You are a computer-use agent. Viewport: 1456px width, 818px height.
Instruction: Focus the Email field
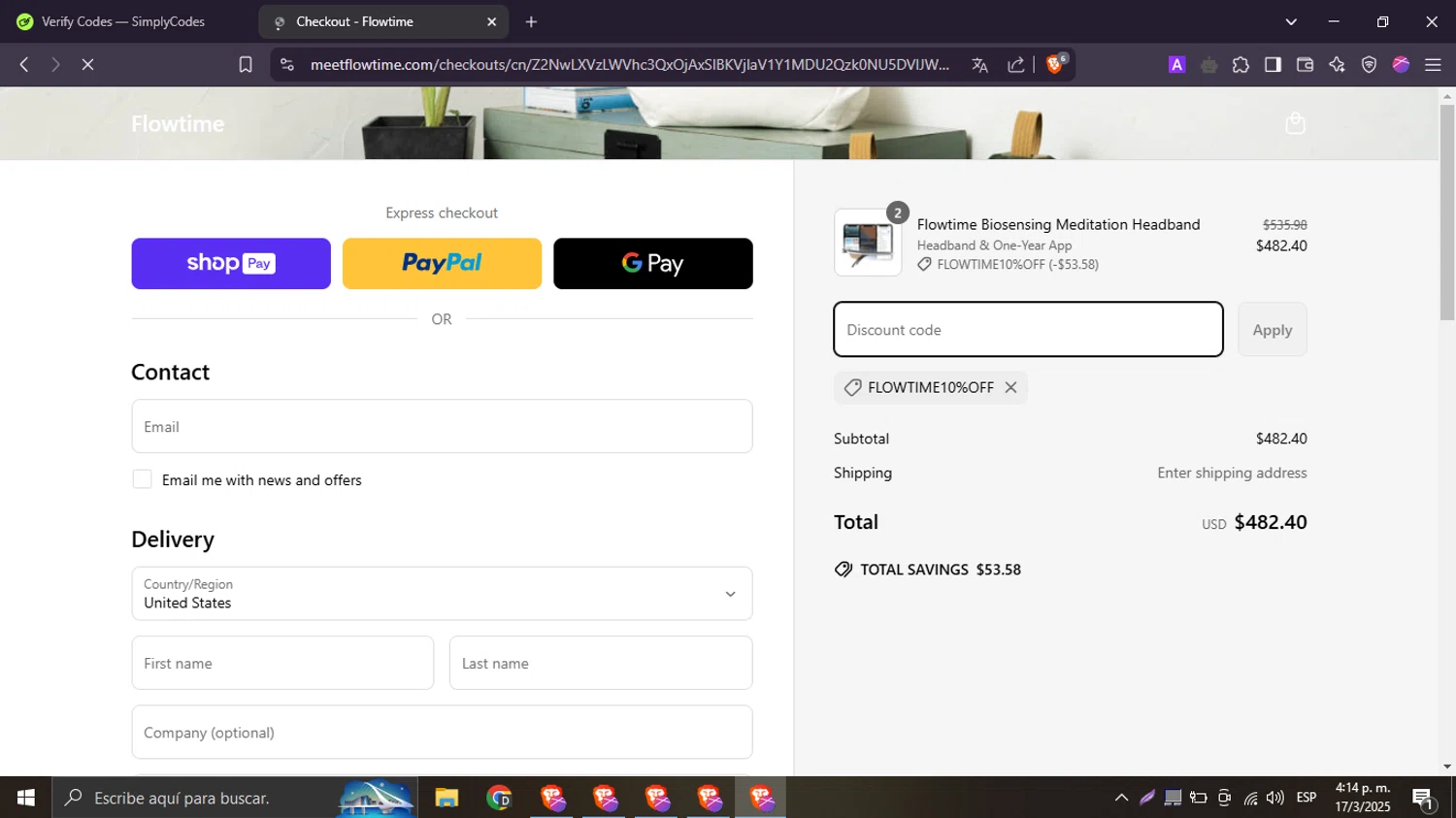(x=442, y=427)
